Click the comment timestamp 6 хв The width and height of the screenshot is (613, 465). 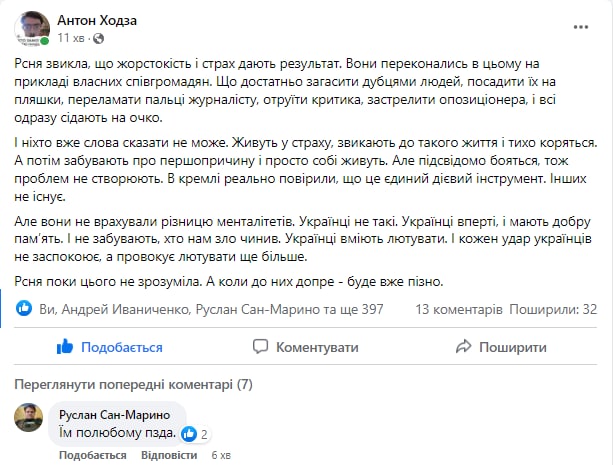(220, 455)
